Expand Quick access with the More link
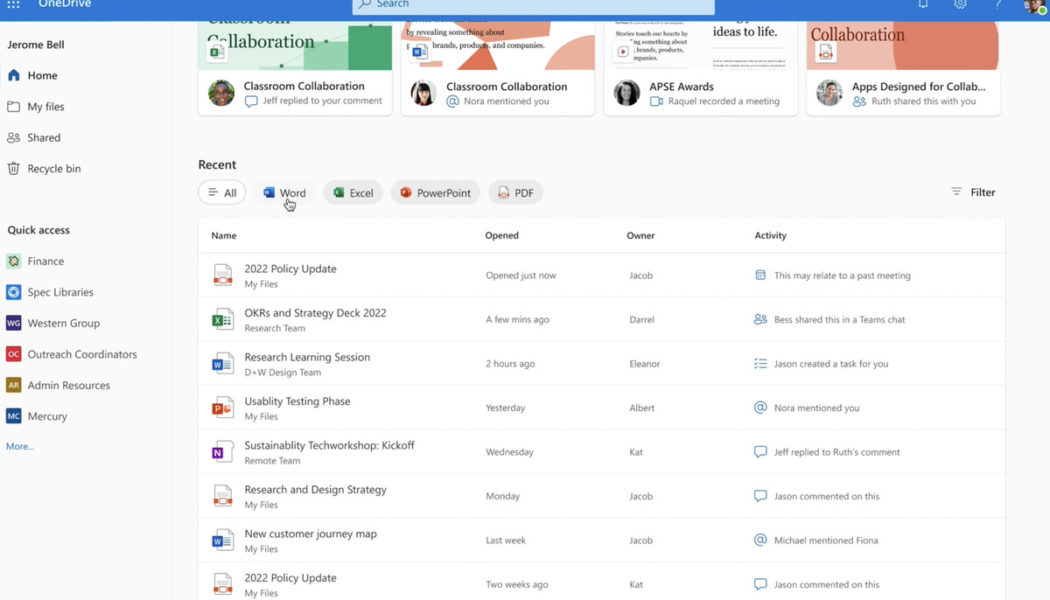The width and height of the screenshot is (1050, 600). pyautogui.click(x=19, y=446)
